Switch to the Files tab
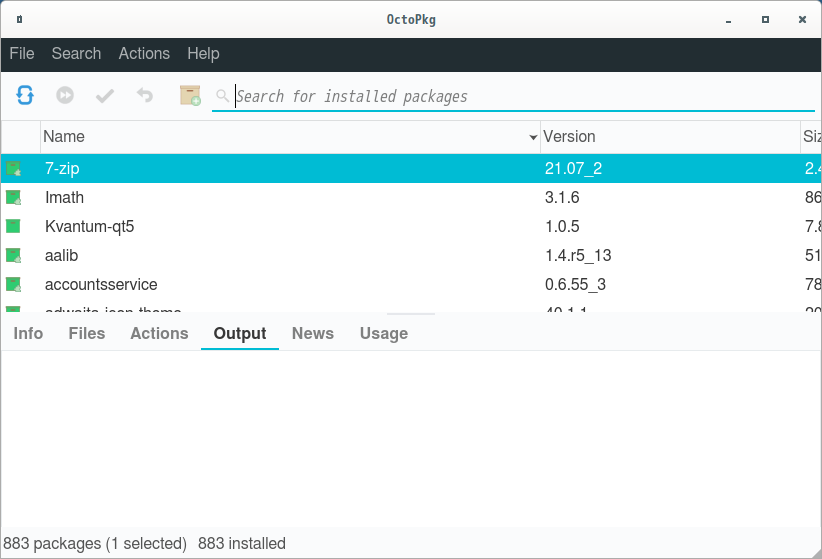 pyautogui.click(x=87, y=334)
